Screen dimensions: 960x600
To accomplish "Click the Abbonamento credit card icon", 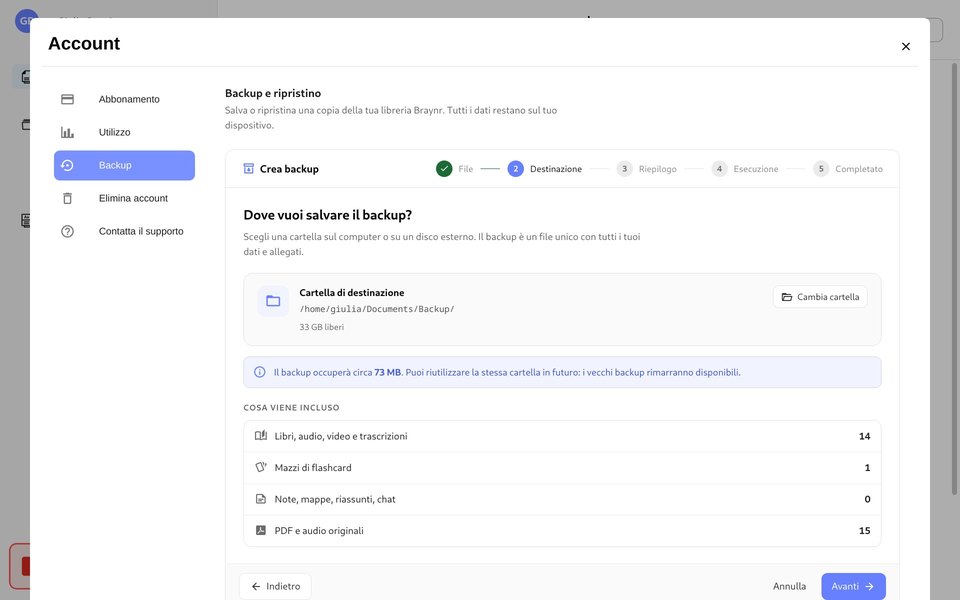I will coord(67,99).
